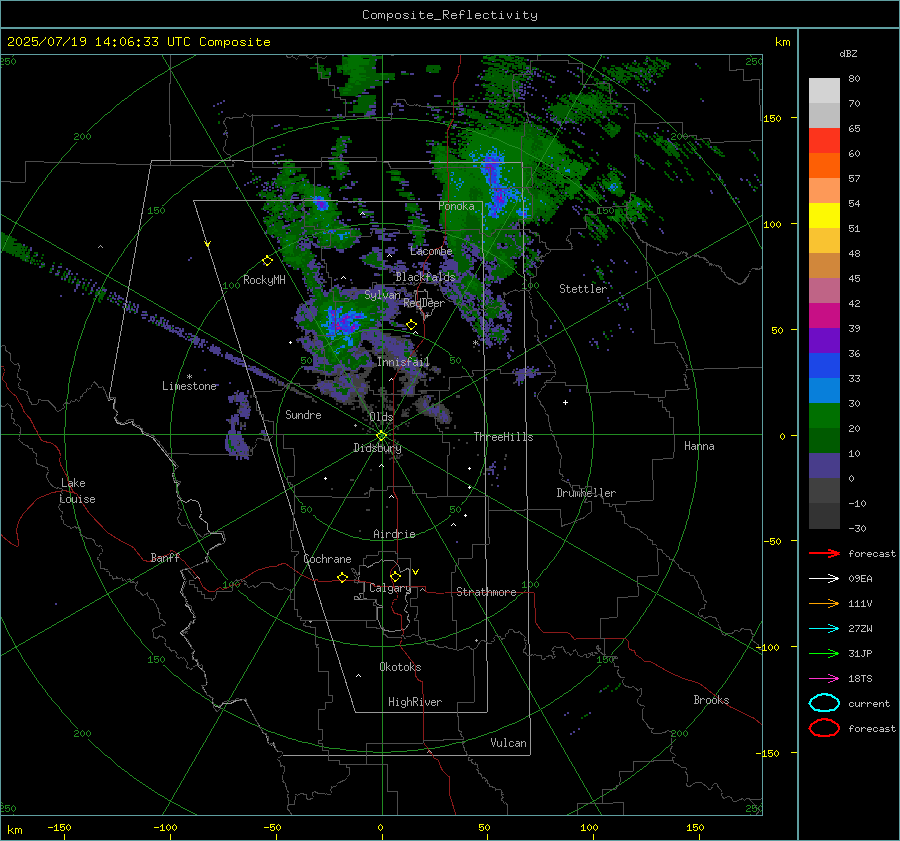This screenshot has width=900, height=841.
Task: Click the yellow diamond marker near RockyMH
Action: click(267, 261)
